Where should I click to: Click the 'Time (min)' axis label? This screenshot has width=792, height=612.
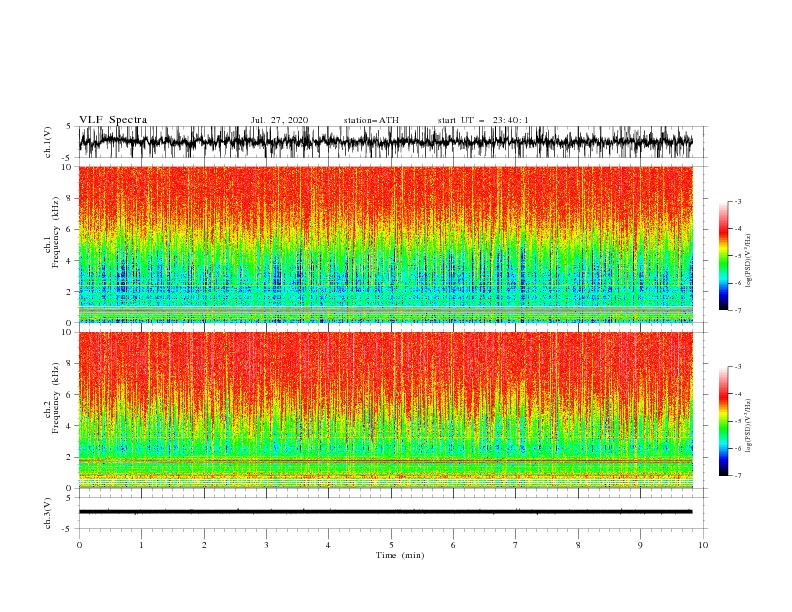pyautogui.click(x=400, y=555)
